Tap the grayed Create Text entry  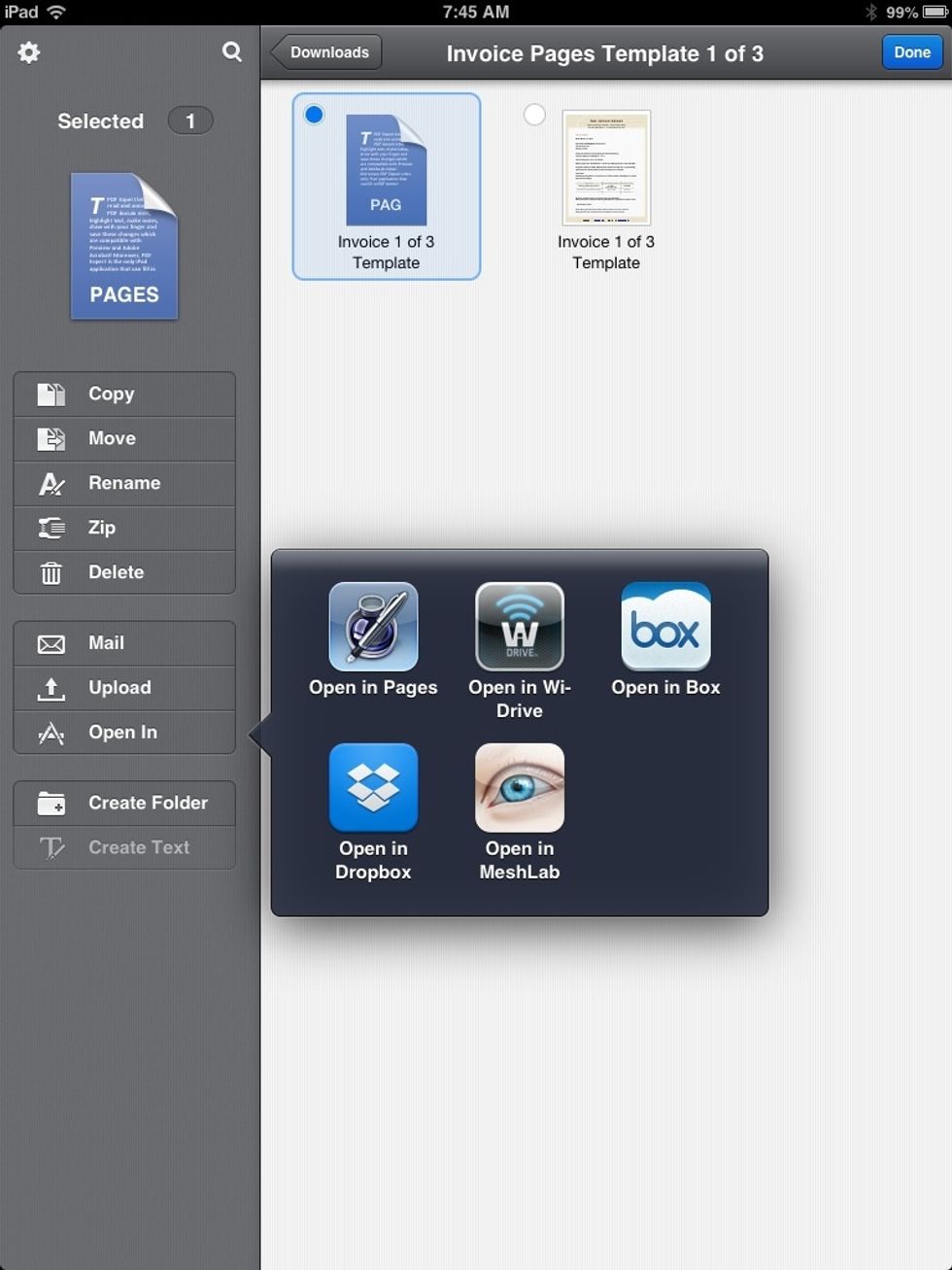point(124,847)
